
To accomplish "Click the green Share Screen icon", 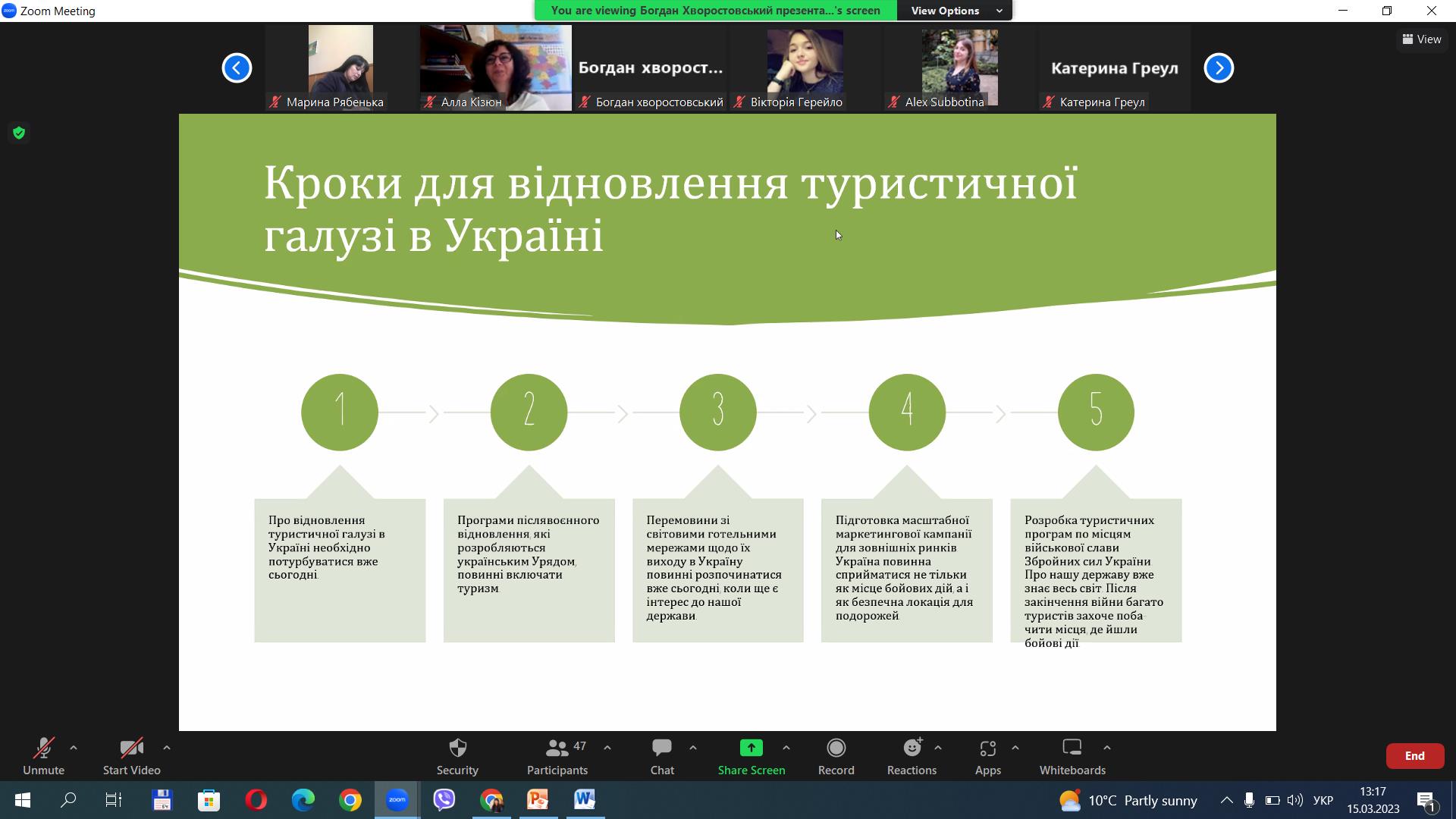I will (x=751, y=748).
